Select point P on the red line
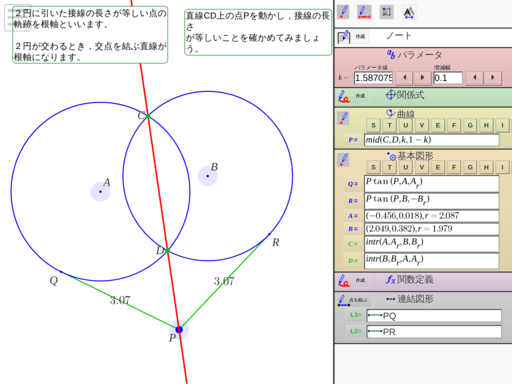This screenshot has width=512, height=384. click(x=179, y=330)
